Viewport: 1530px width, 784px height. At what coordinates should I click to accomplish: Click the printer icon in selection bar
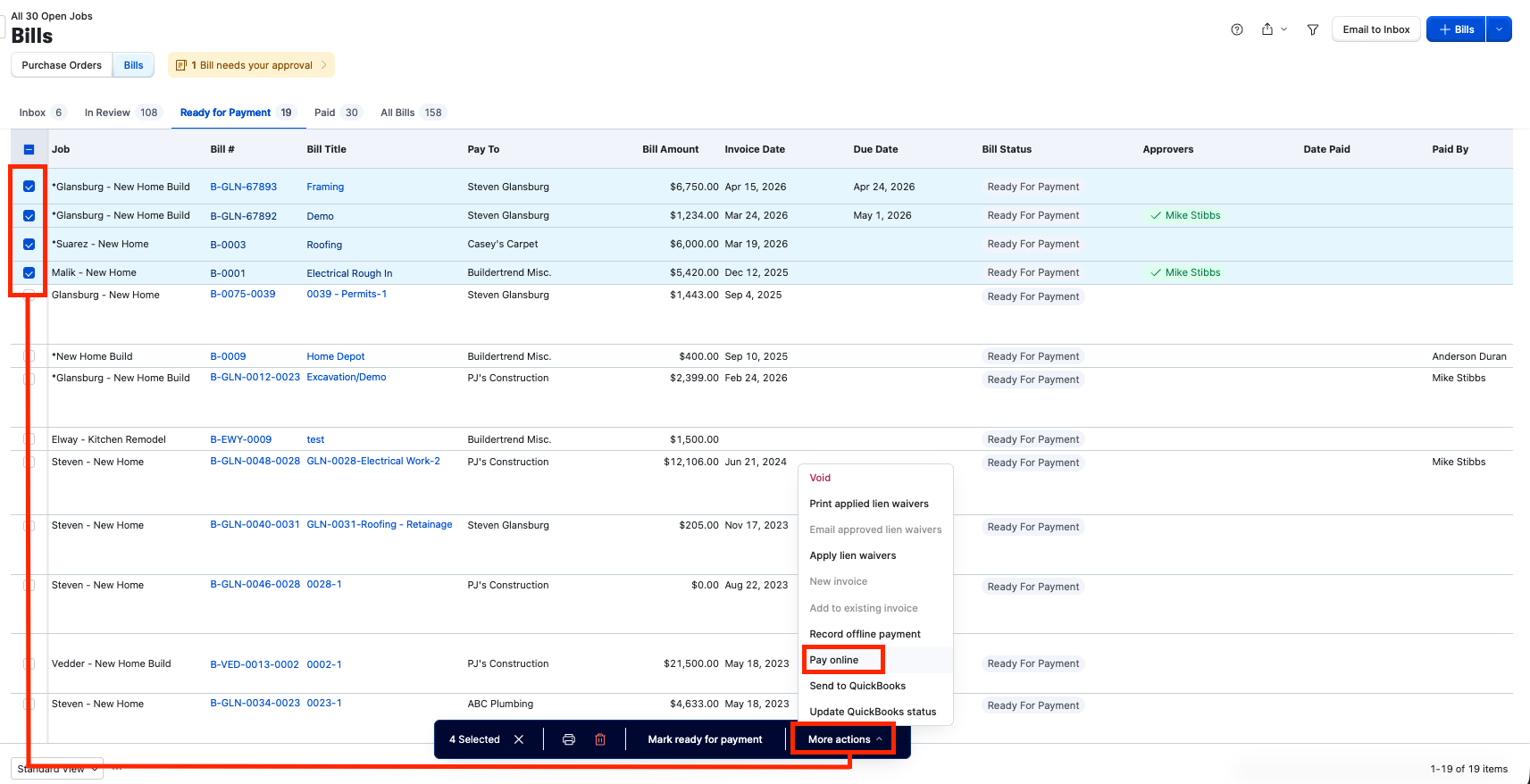click(x=569, y=739)
